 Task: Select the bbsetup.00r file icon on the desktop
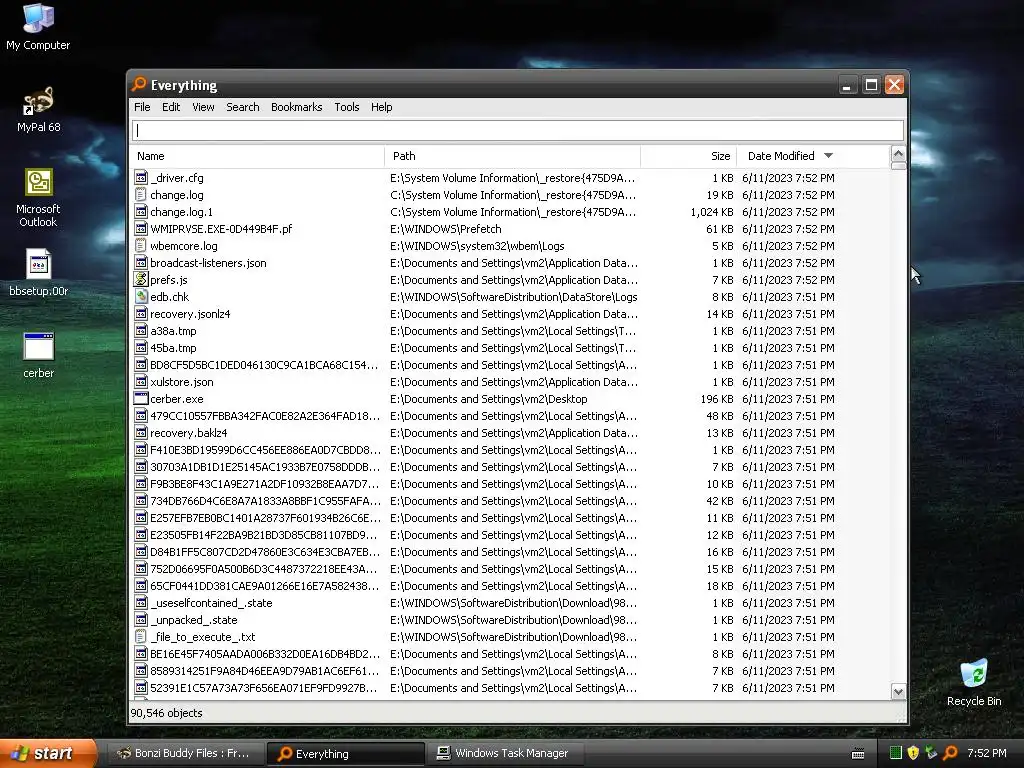pos(39,272)
